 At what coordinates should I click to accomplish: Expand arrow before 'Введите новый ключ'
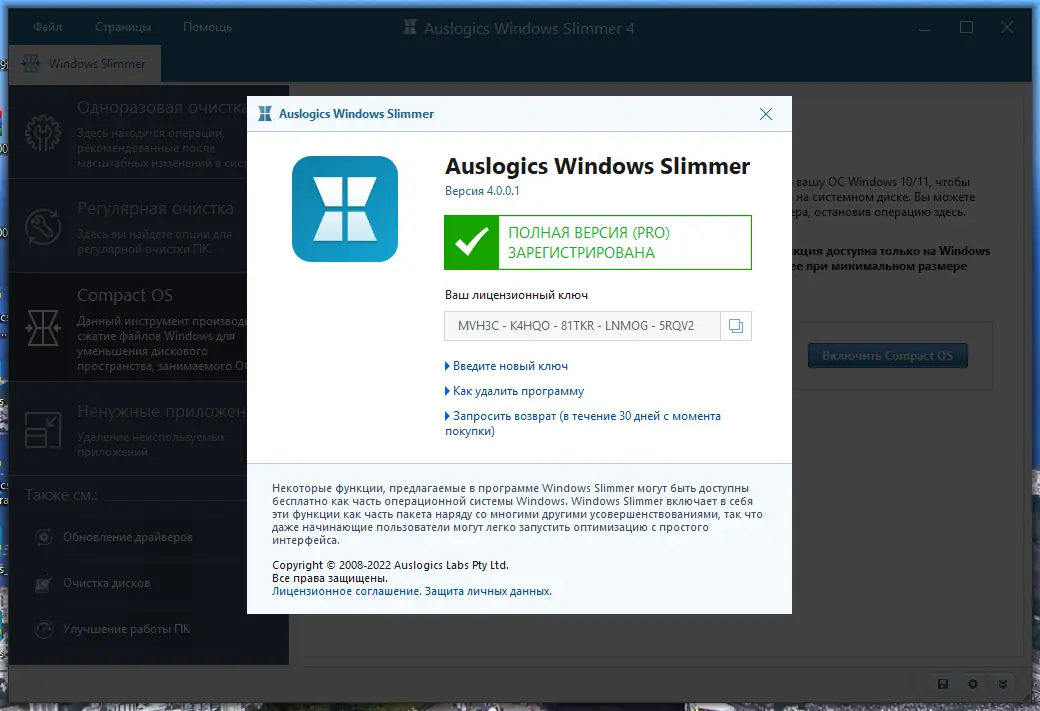point(447,366)
